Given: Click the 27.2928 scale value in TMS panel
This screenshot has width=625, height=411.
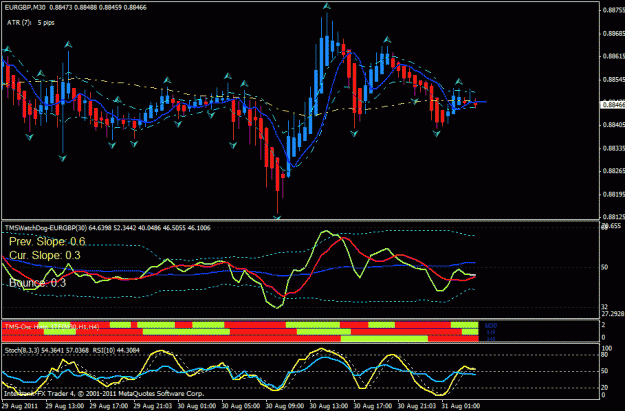Looking at the screenshot, I should 613,314.
